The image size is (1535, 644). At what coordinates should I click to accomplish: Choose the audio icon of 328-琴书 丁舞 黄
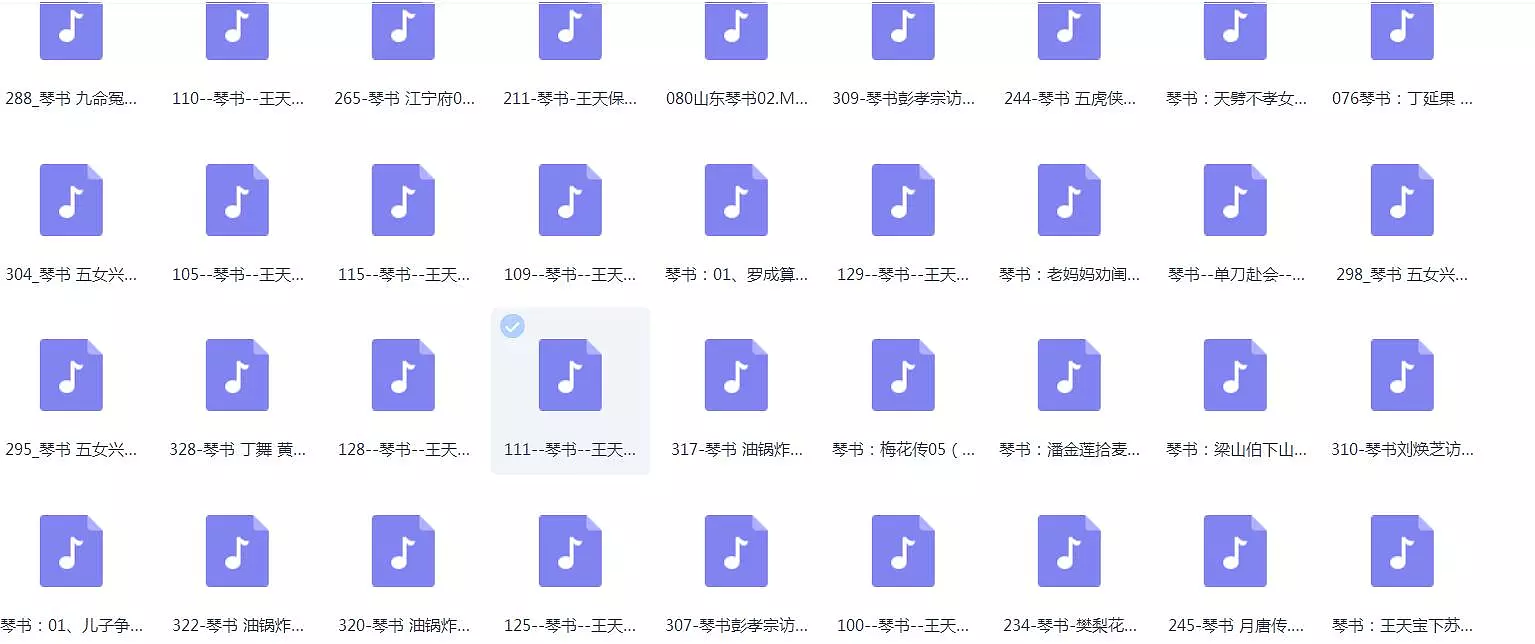point(237,375)
